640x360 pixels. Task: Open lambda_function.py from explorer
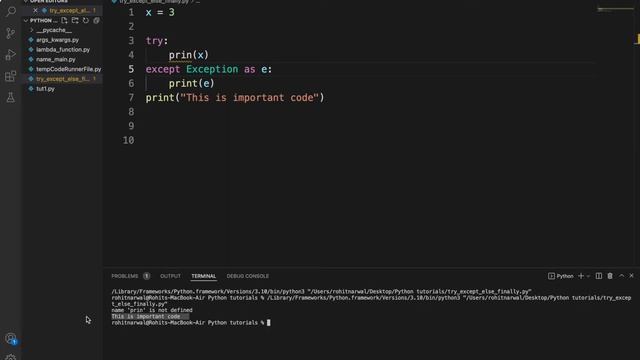[63, 50]
